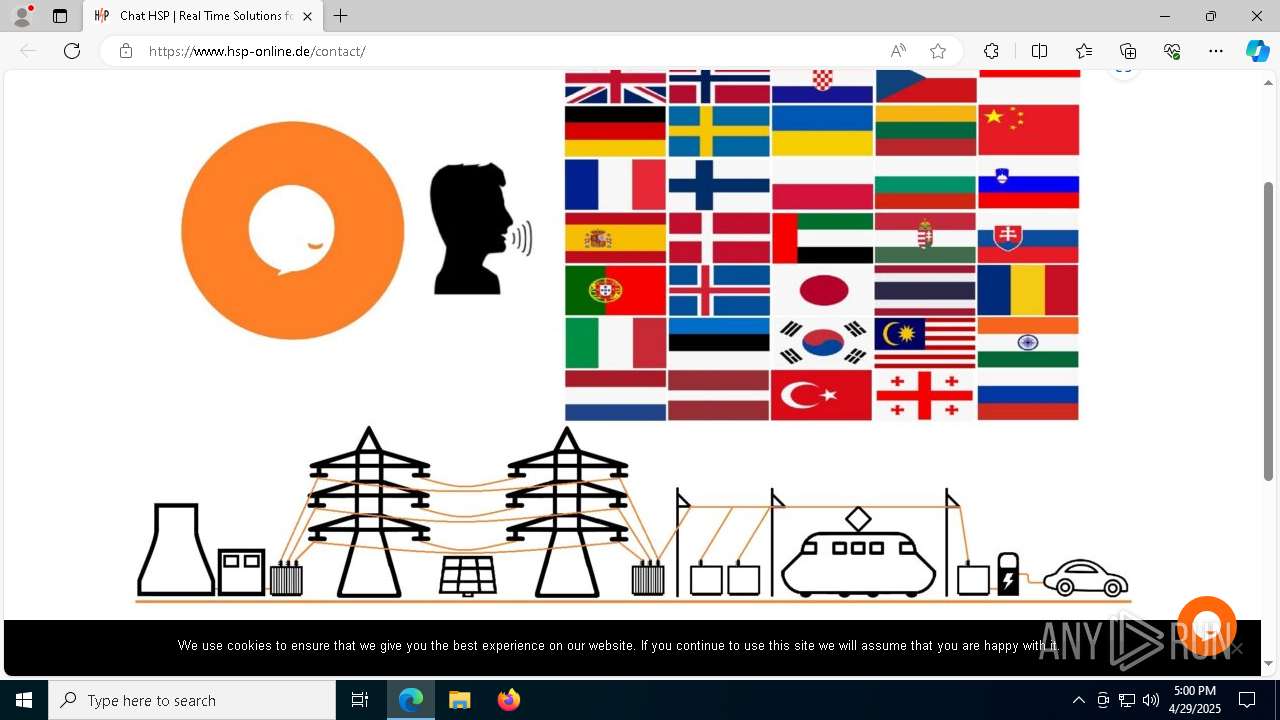Select the Turkish flag
The image size is (1280, 720).
tap(822, 395)
